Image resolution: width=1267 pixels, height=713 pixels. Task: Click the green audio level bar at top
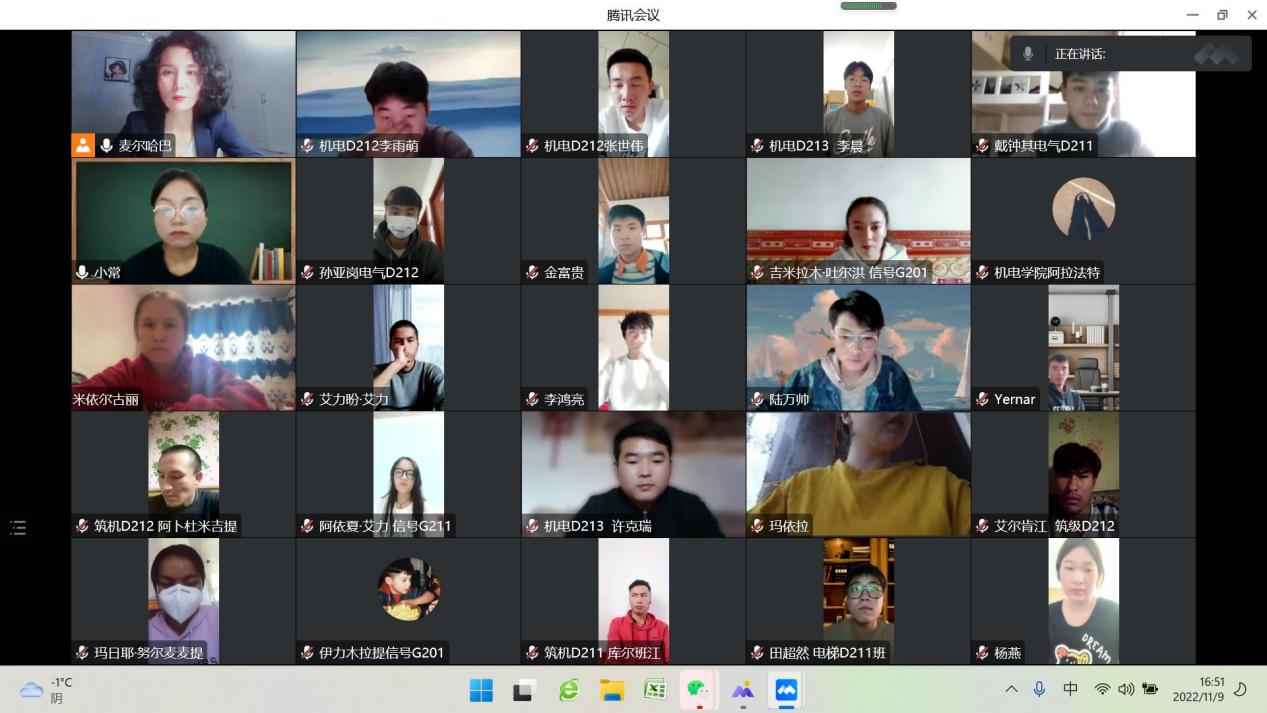point(868,6)
